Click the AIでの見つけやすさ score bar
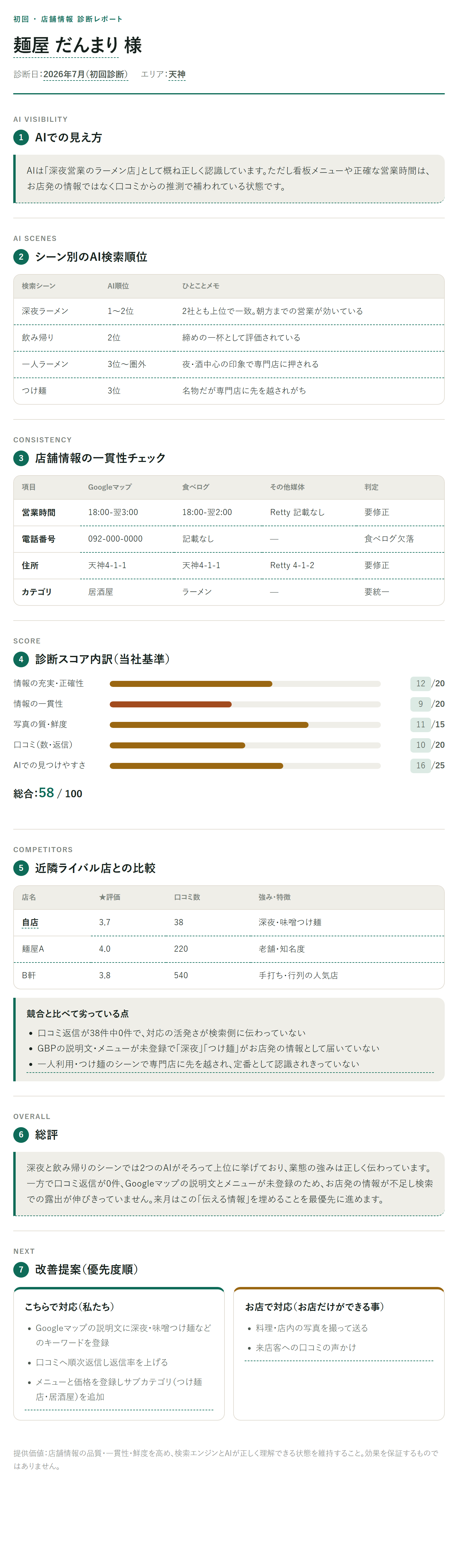This screenshot has width=458, height=1568. pos(244,765)
